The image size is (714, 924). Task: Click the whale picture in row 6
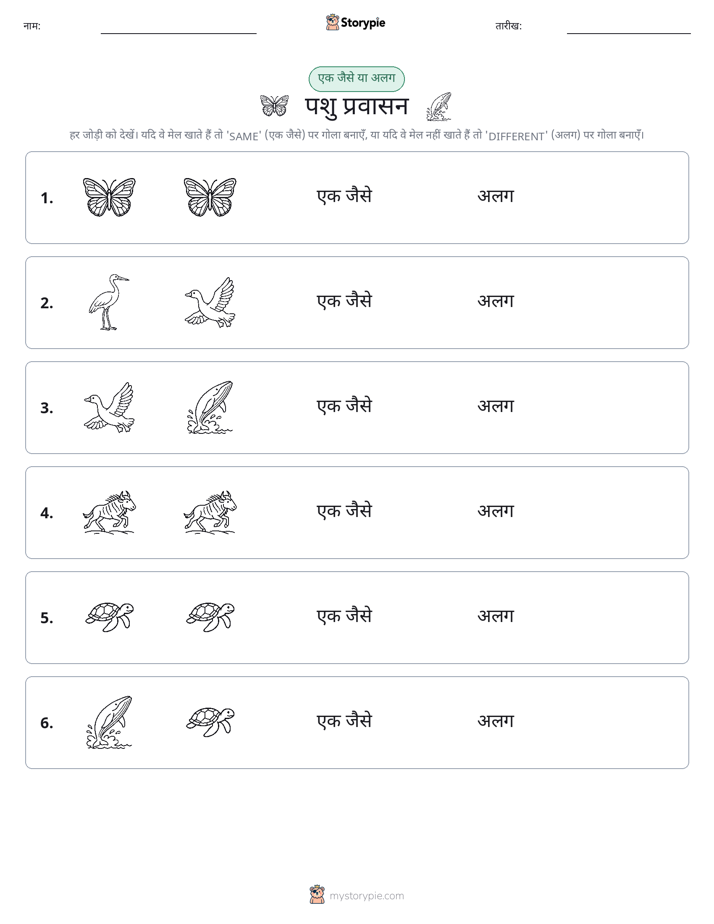109,722
